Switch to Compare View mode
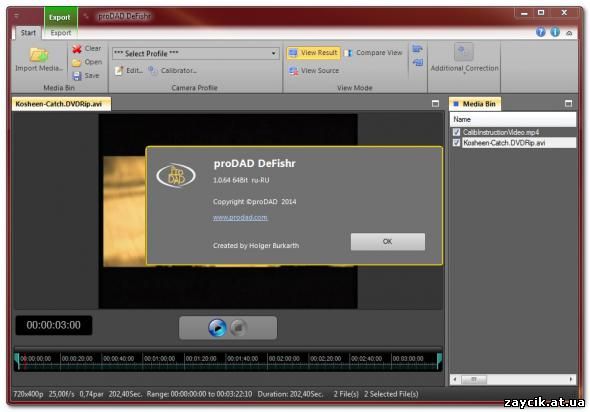 coord(373,53)
